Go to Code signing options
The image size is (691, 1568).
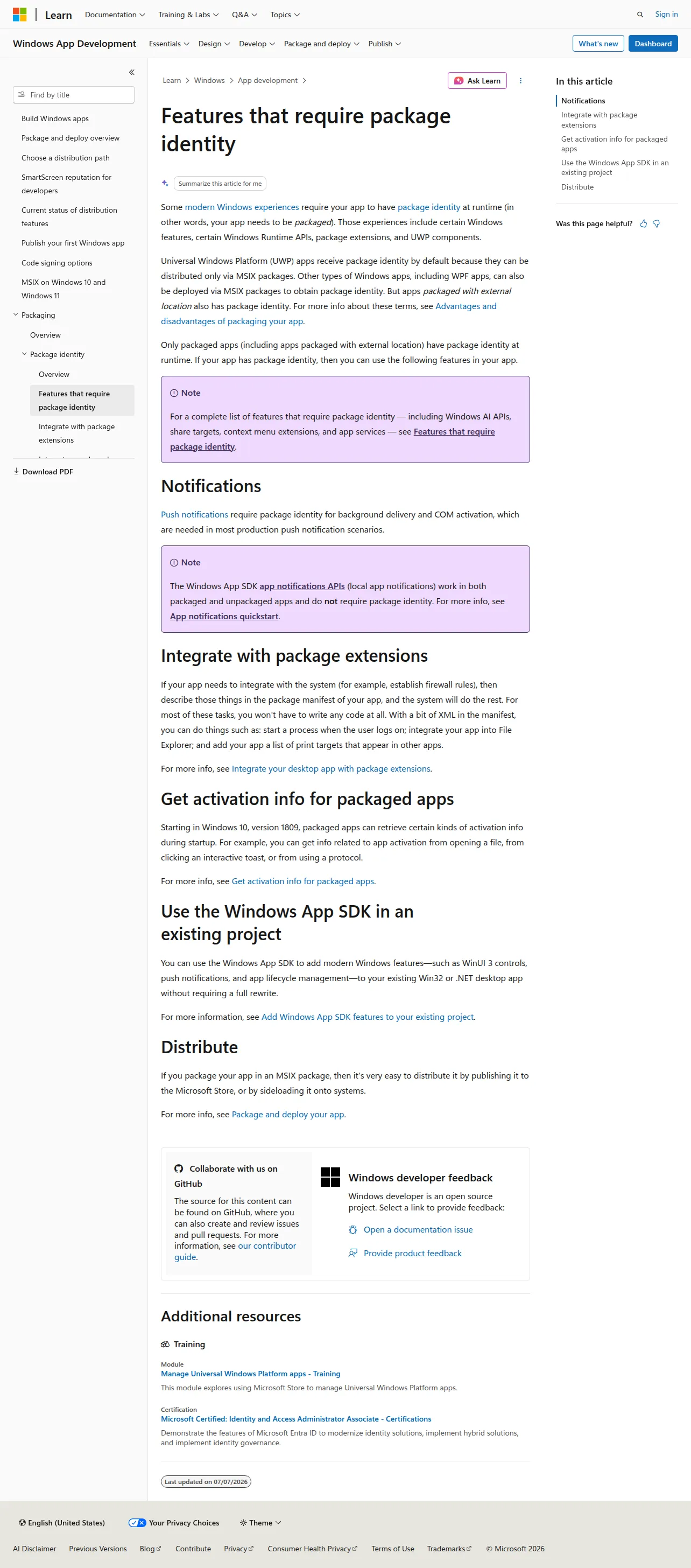click(x=57, y=263)
